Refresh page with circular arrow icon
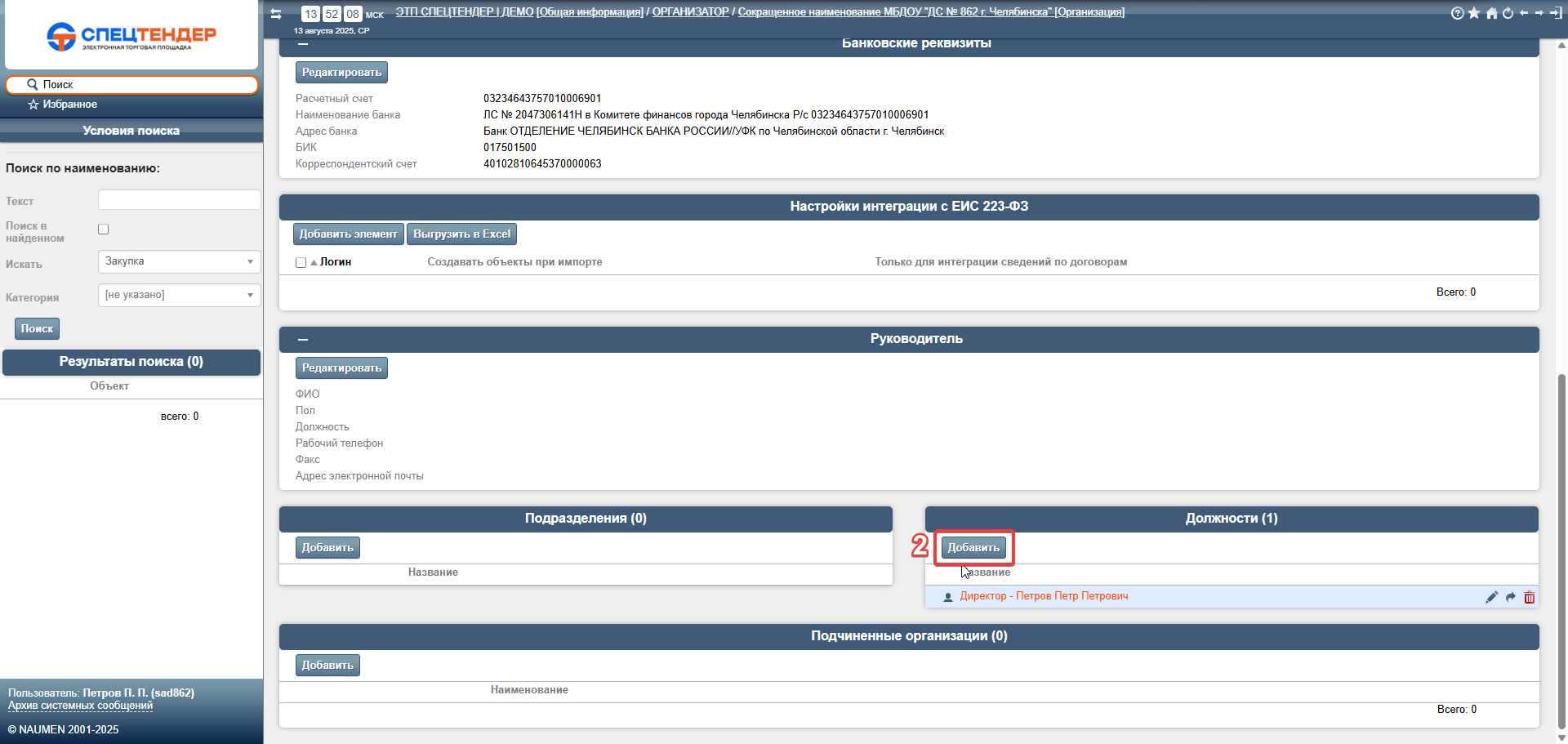 (1508, 13)
